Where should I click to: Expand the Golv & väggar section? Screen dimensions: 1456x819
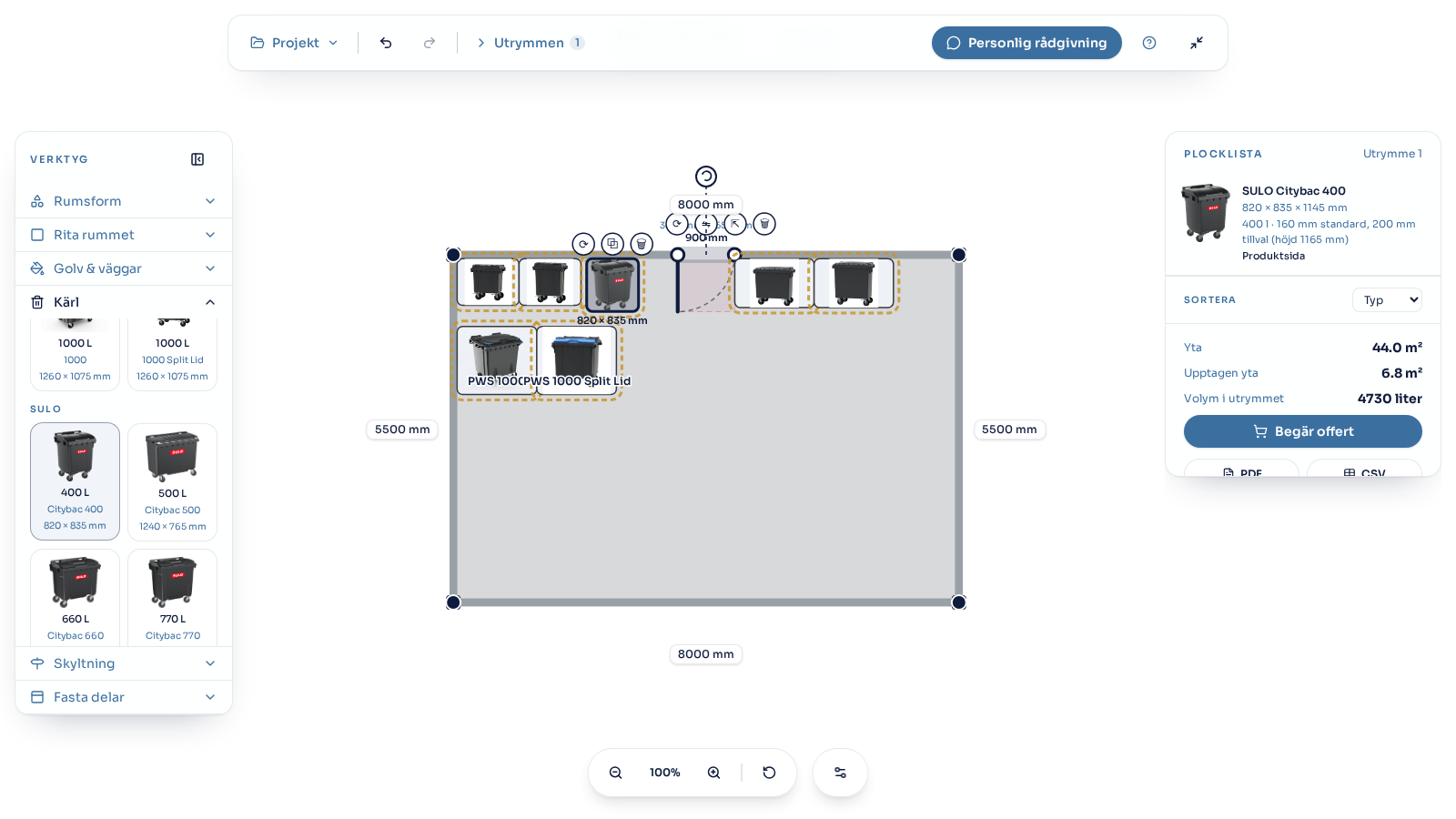coord(124,268)
